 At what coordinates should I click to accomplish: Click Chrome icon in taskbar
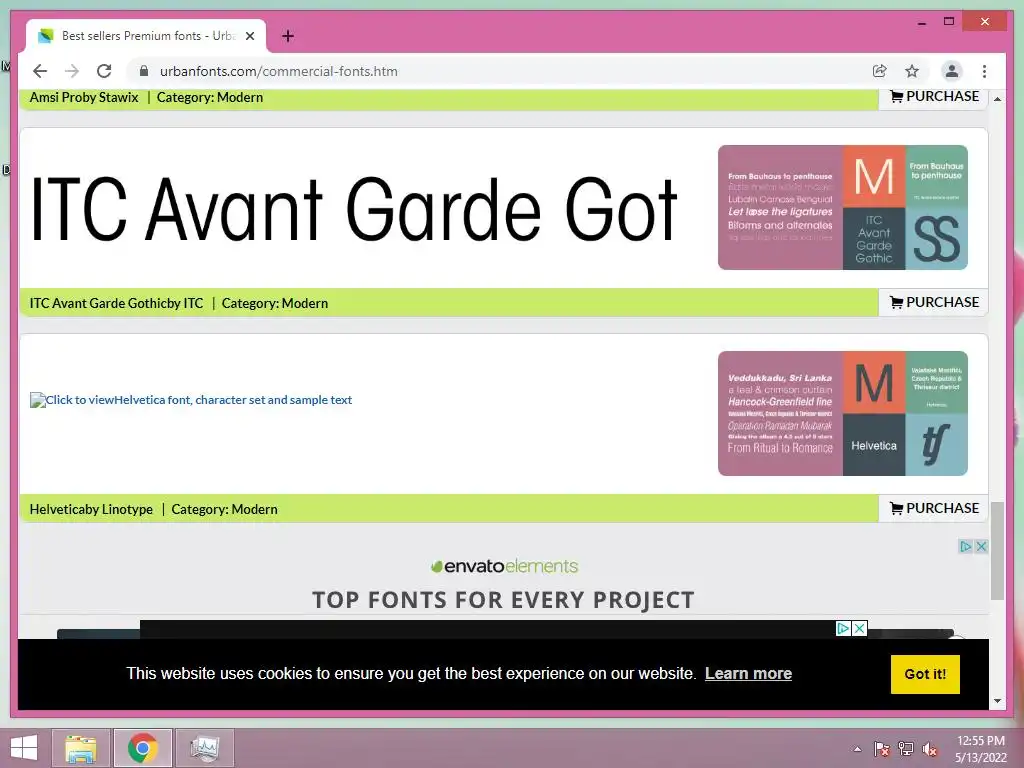(x=142, y=748)
